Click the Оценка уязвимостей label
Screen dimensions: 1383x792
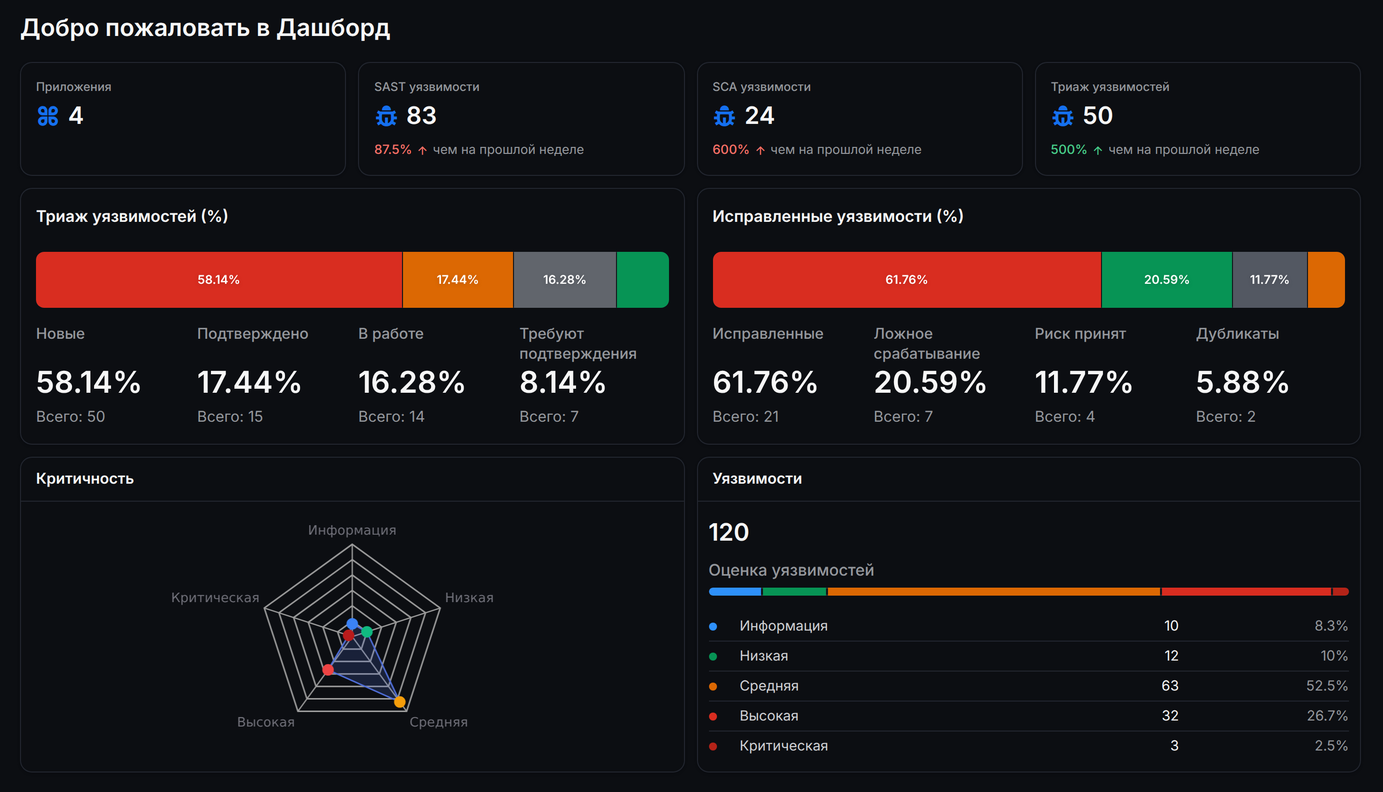[x=791, y=570]
